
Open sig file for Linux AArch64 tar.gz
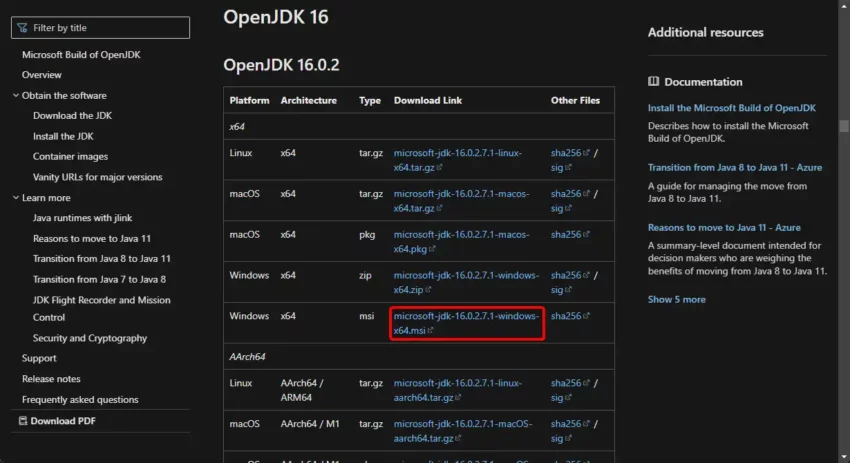pyautogui.click(x=561, y=397)
